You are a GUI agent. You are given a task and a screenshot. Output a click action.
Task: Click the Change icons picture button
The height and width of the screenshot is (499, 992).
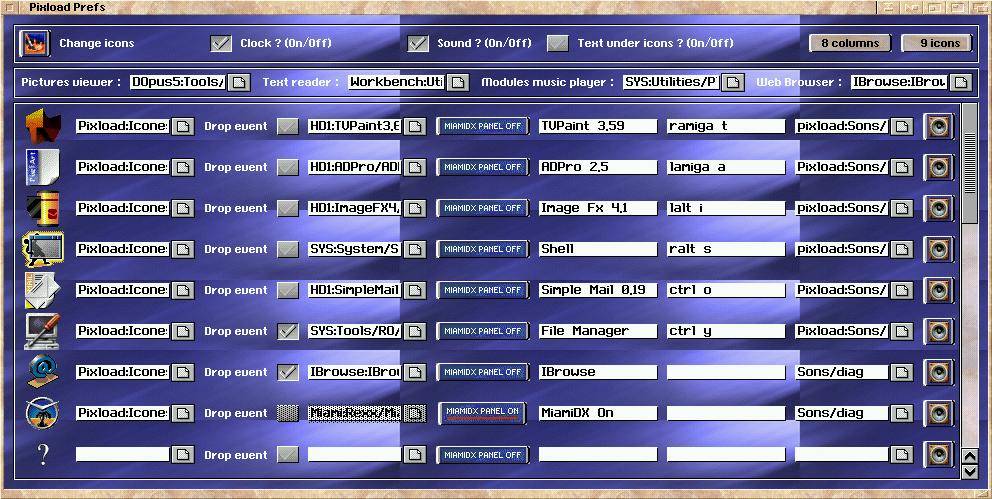pyautogui.click(x=34, y=43)
